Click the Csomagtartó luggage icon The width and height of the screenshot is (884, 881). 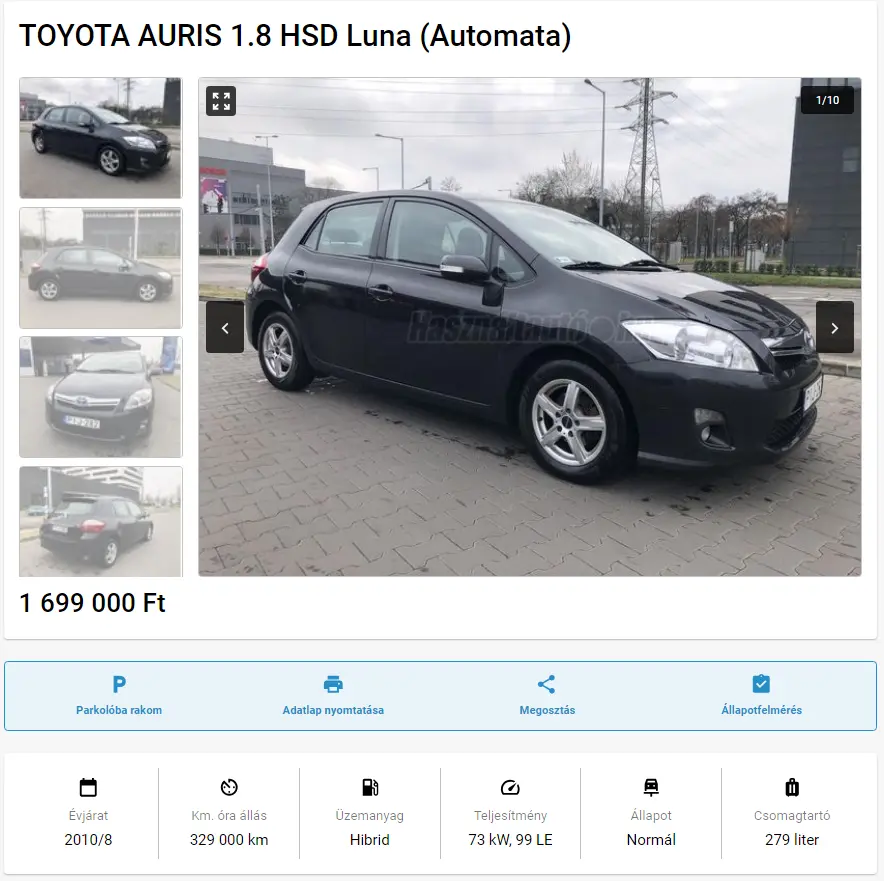coord(792,787)
